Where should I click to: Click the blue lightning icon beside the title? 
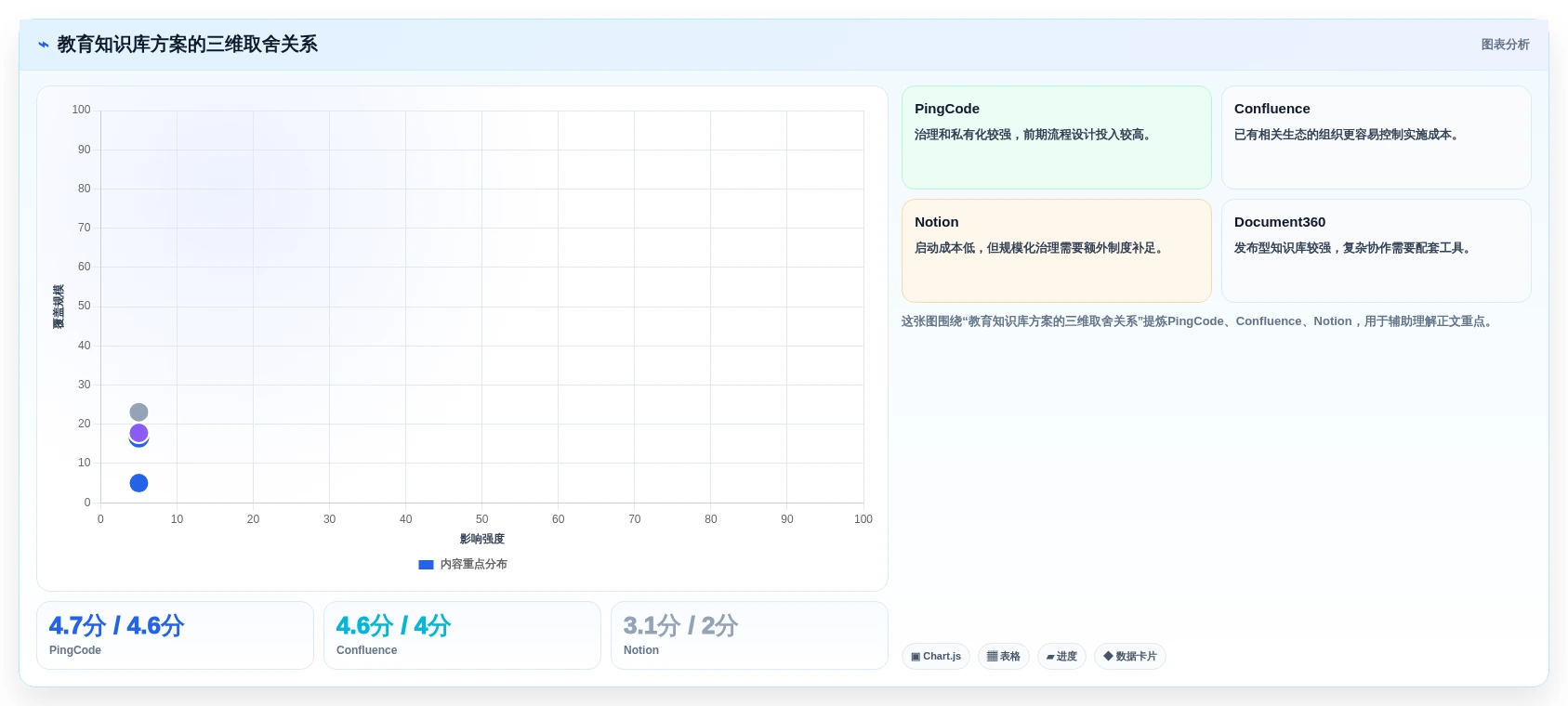pos(44,45)
